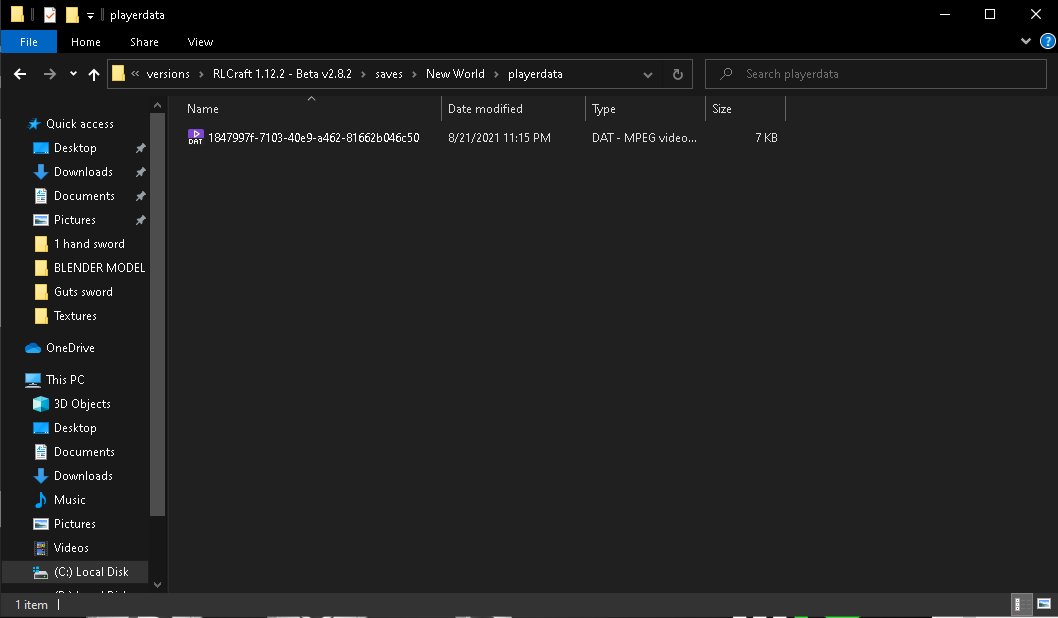Sort by the Date modified column
This screenshot has width=1058, height=618.
point(513,109)
